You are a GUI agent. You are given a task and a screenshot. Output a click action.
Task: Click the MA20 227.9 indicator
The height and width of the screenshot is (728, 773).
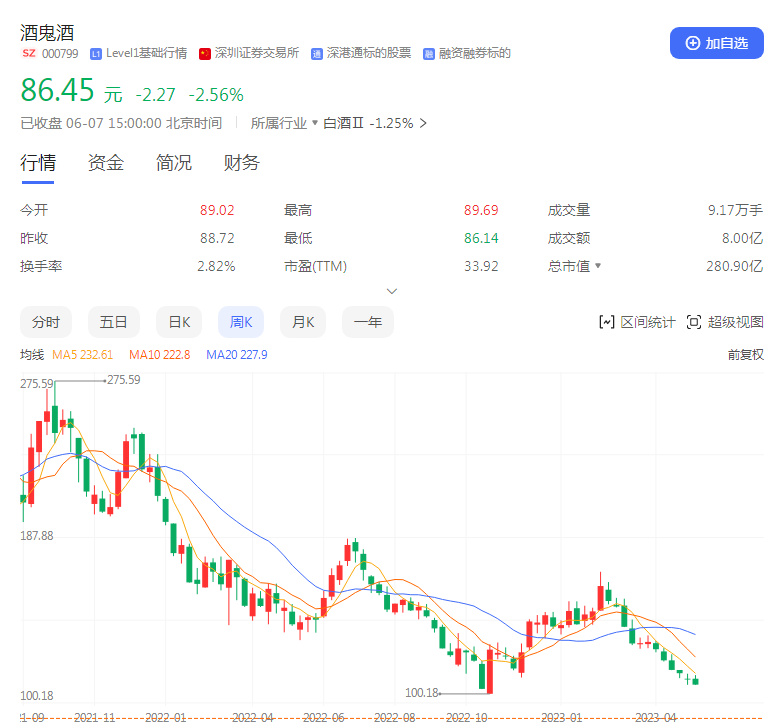click(237, 355)
